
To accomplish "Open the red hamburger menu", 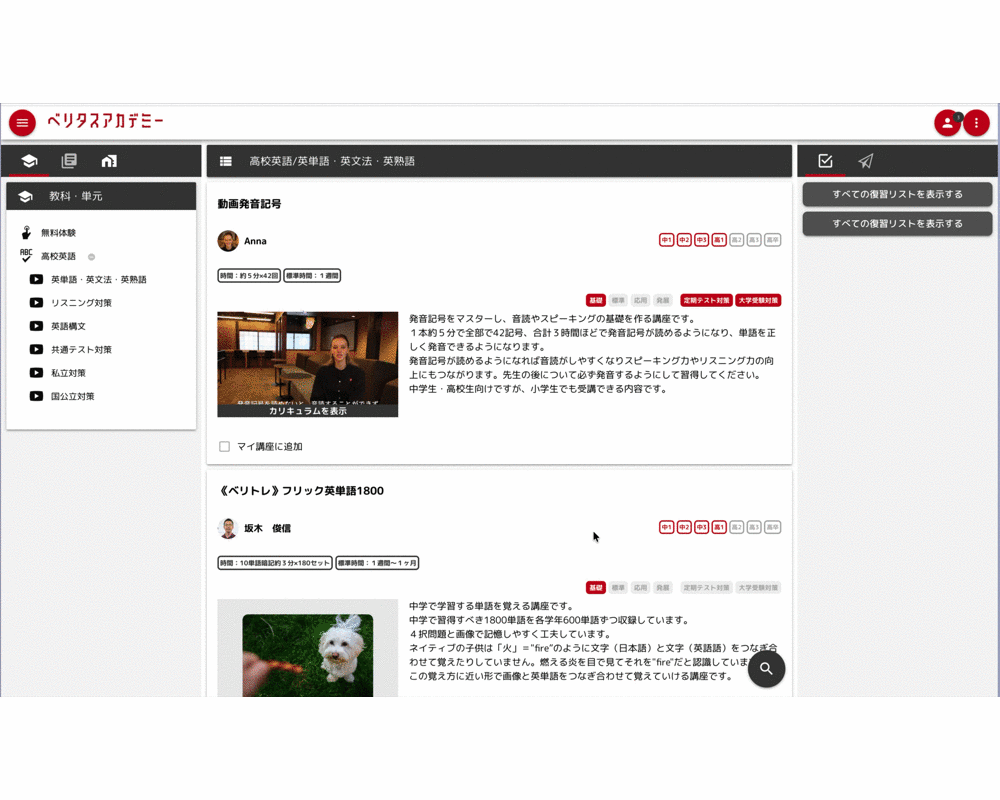I will coord(22,123).
